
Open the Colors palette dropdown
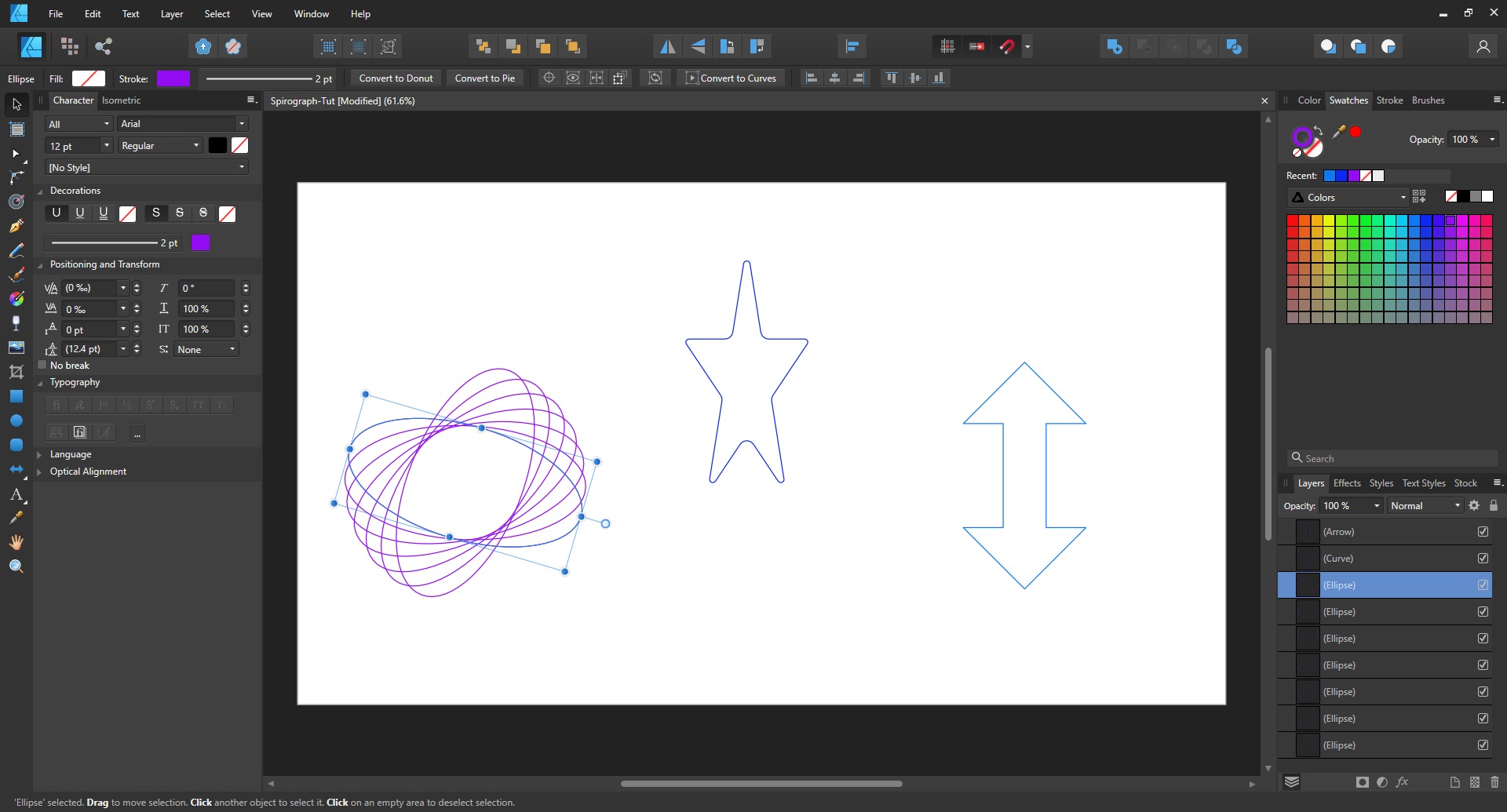click(x=1348, y=198)
